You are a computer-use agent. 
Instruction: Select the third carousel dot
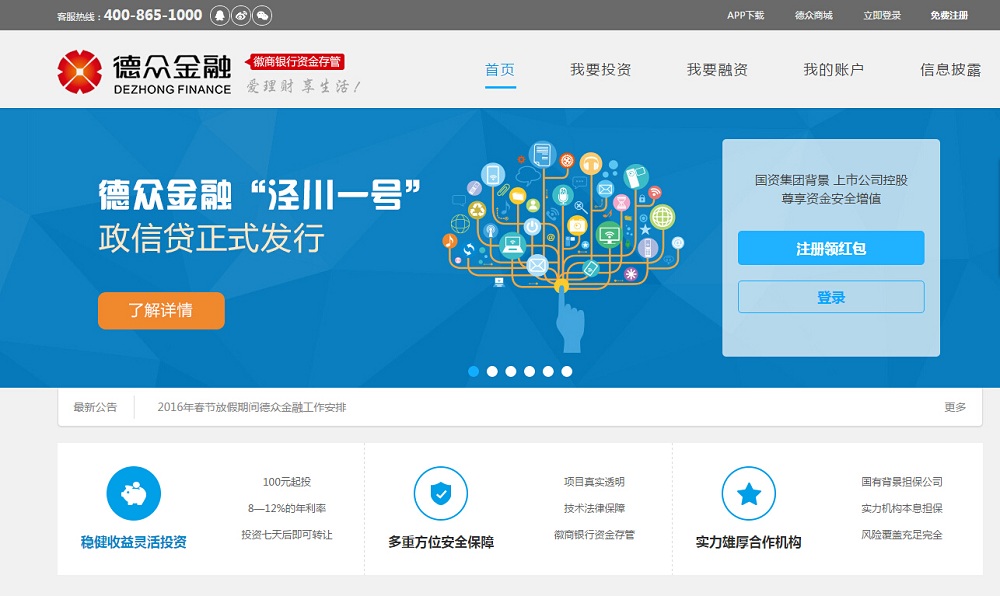tap(511, 372)
